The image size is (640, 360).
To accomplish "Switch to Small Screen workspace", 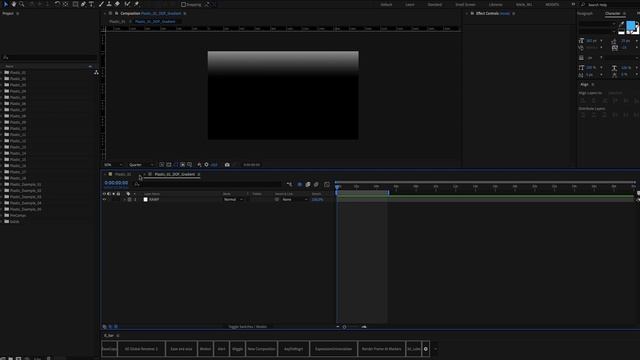I will pos(465,4).
